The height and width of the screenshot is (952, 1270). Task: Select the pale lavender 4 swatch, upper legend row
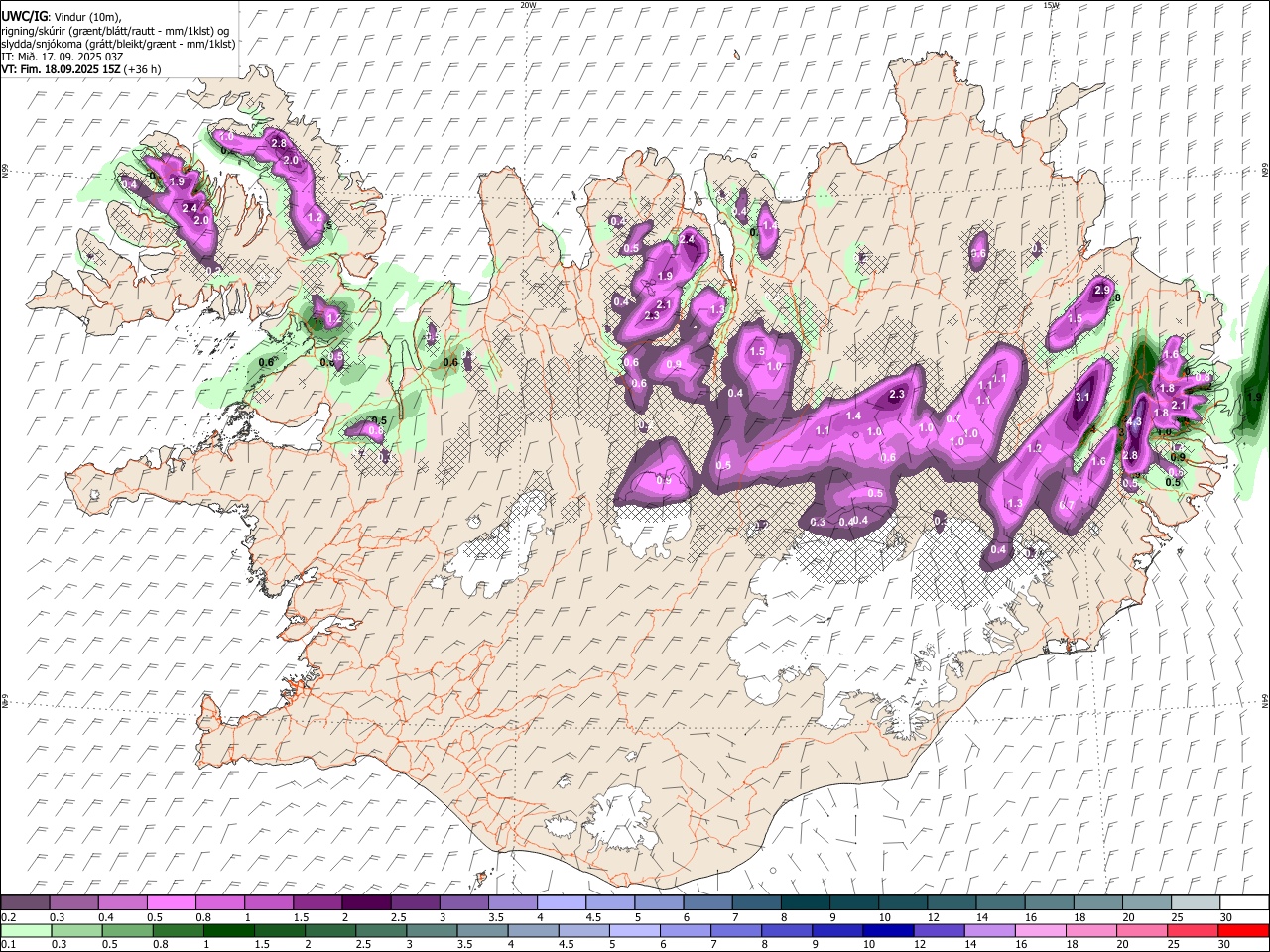coord(562,902)
